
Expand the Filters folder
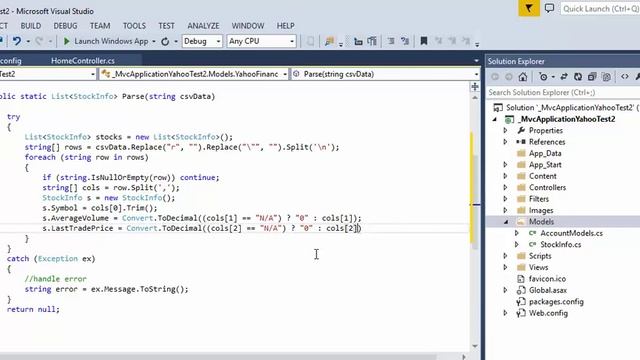coord(505,199)
